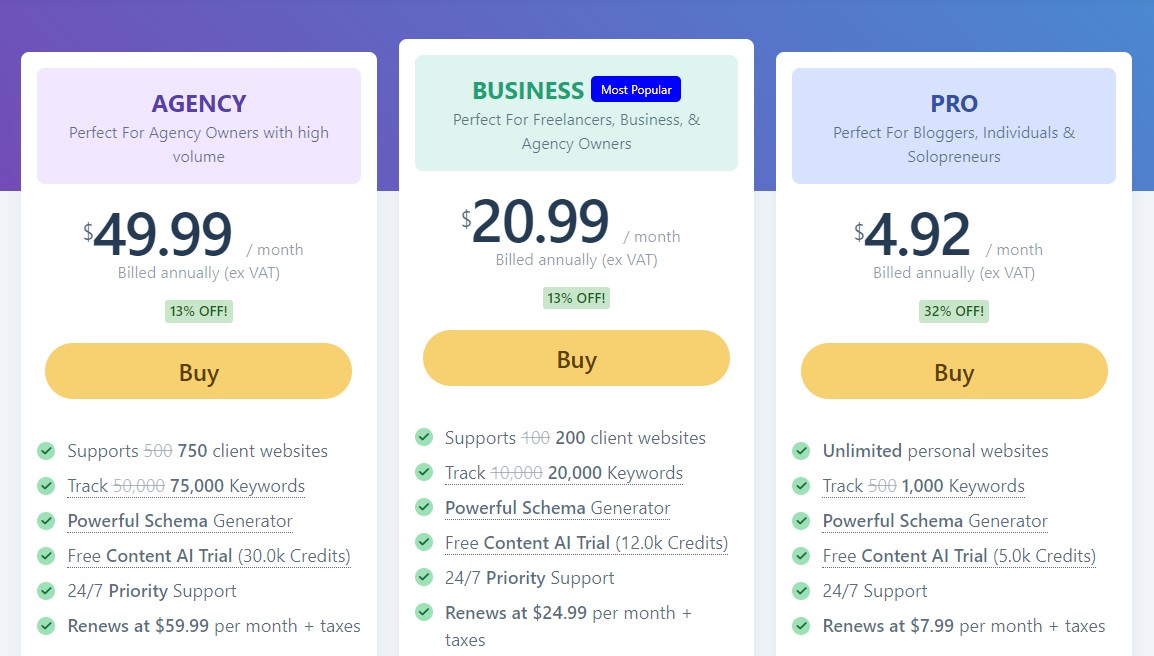This screenshot has width=1154, height=656.
Task: Click checkmark icon beside 1,000 Keywords
Action: [x=801, y=486]
